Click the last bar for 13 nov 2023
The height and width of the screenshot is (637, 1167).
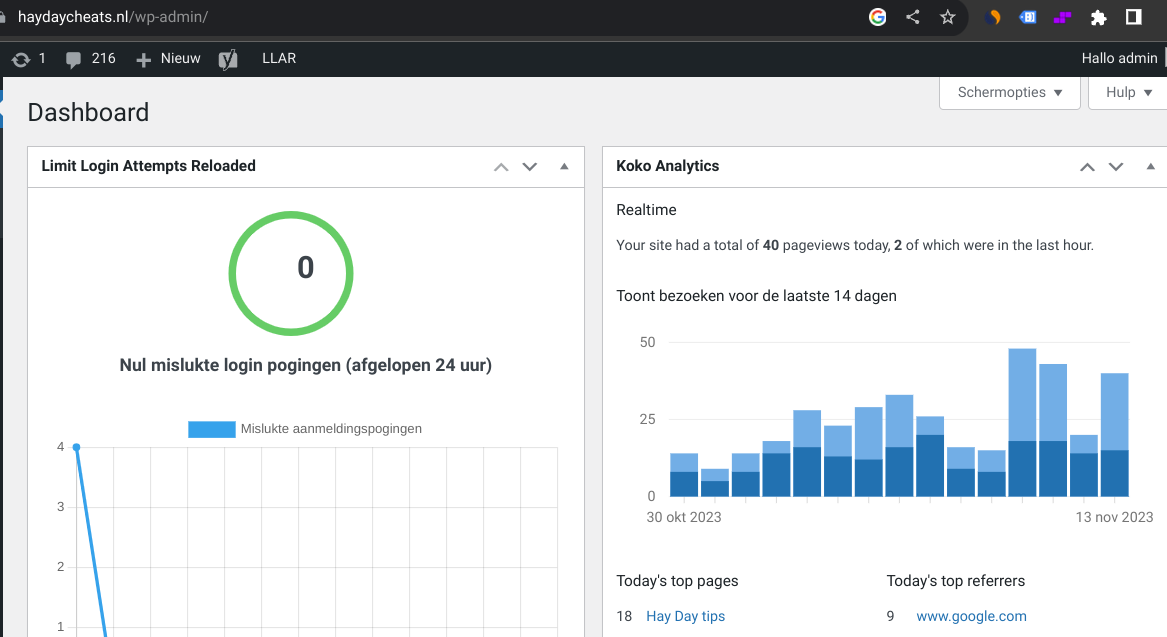[1114, 435]
